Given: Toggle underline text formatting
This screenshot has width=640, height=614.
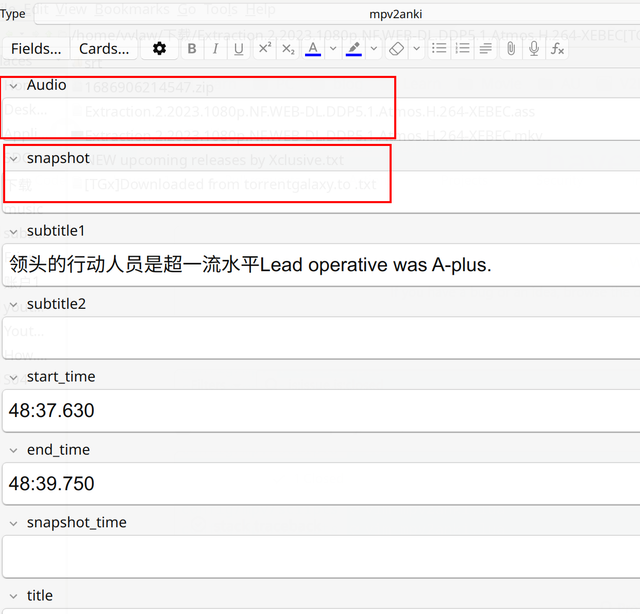Looking at the screenshot, I should [x=239, y=49].
